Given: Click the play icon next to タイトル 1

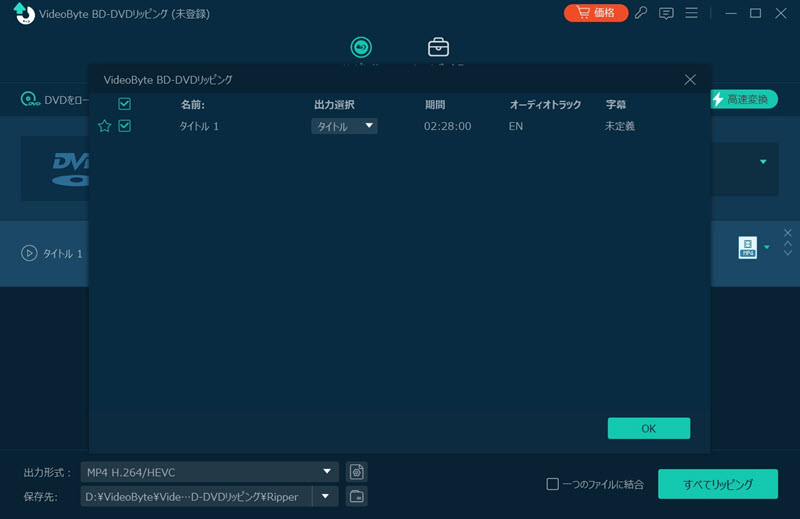Looking at the screenshot, I should 29,253.
